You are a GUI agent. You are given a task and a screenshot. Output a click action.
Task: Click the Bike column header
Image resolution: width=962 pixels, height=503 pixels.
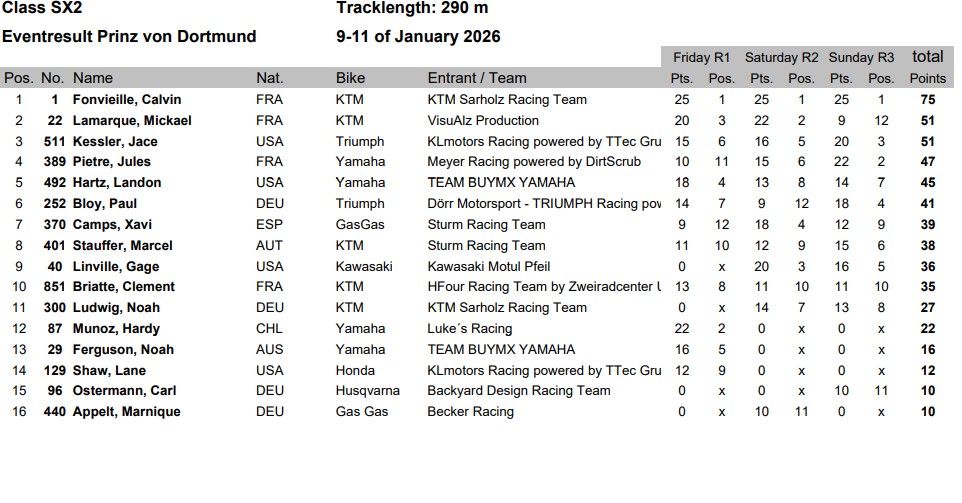(352, 78)
